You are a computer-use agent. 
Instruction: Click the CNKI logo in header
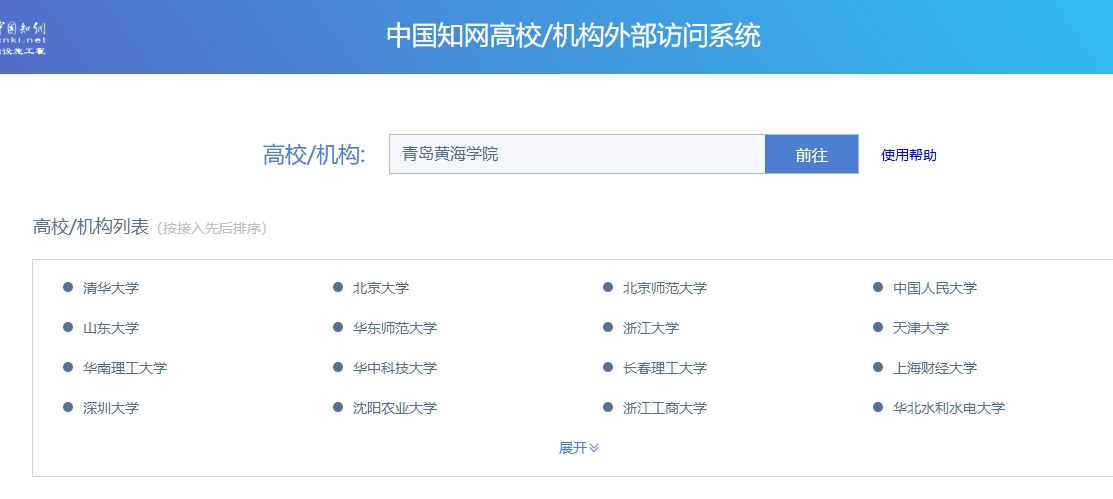pyautogui.click(x=23, y=37)
